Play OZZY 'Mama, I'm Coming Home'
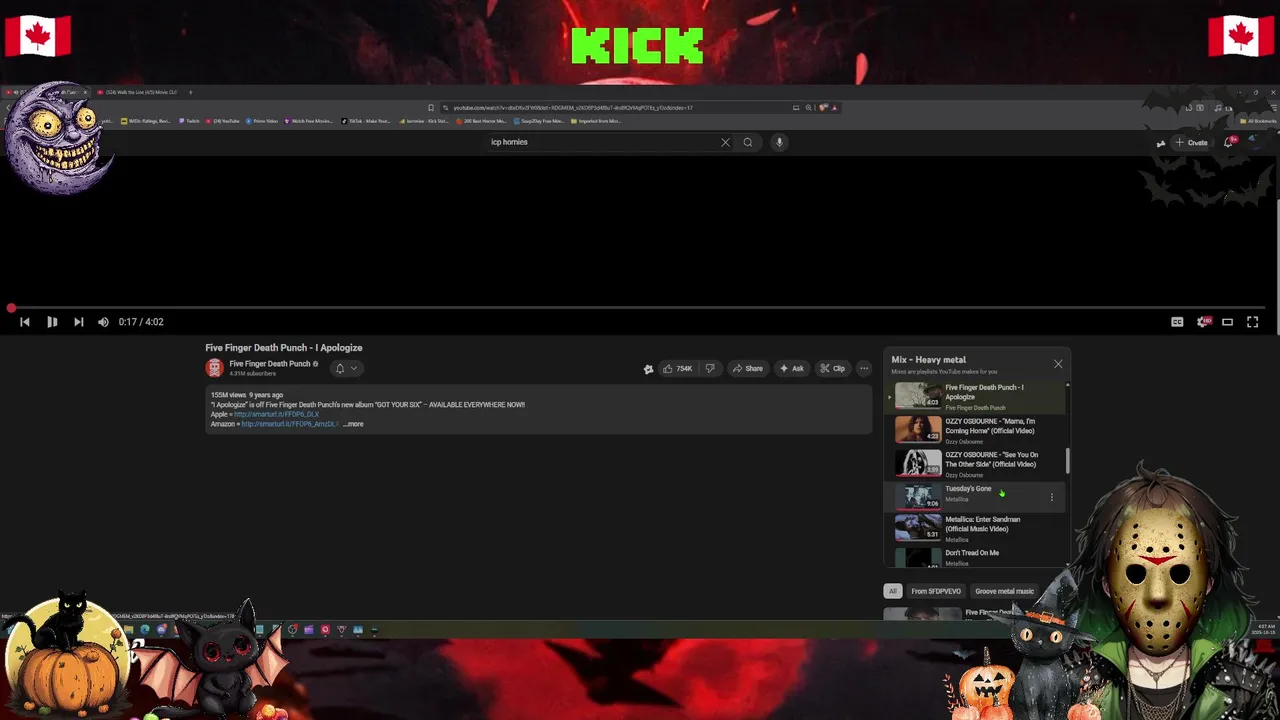This screenshot has width=1280, height=720. (977, 430)
